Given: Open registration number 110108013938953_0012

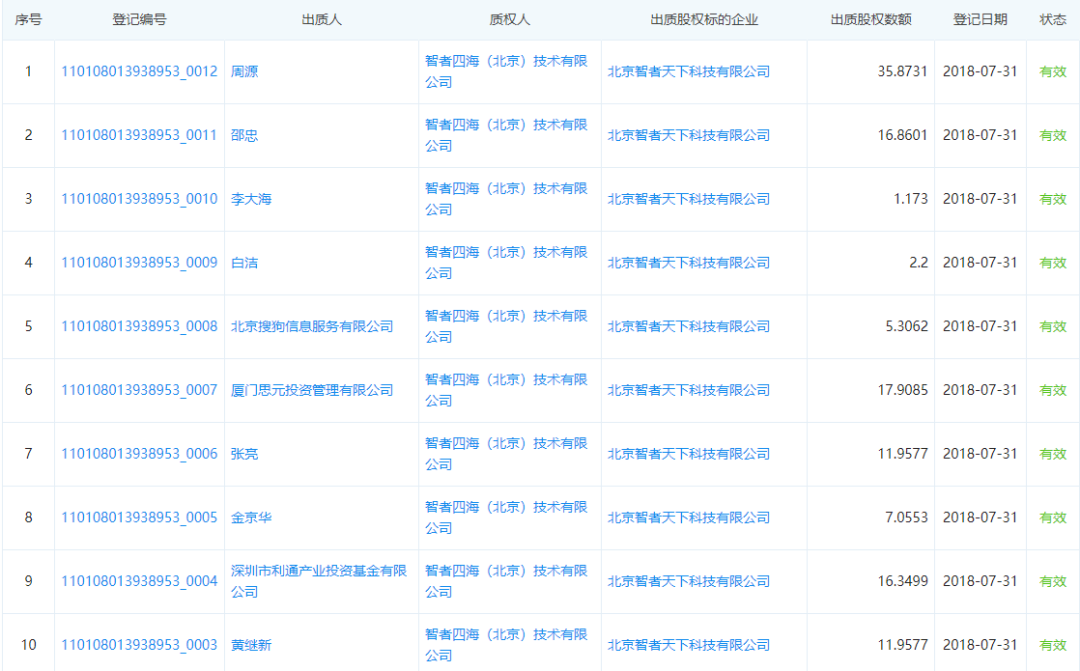Looking at the screenshot, I should [x=139, y=72].
